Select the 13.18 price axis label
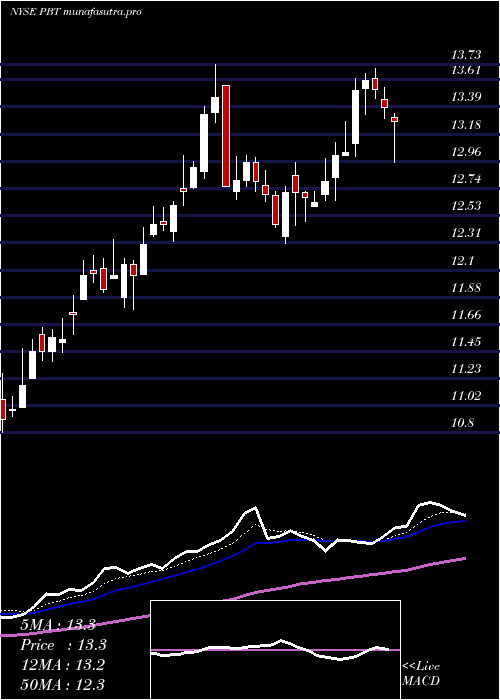Image resolution: width=500 pixels, height=700 pixels. pos(466,125)
